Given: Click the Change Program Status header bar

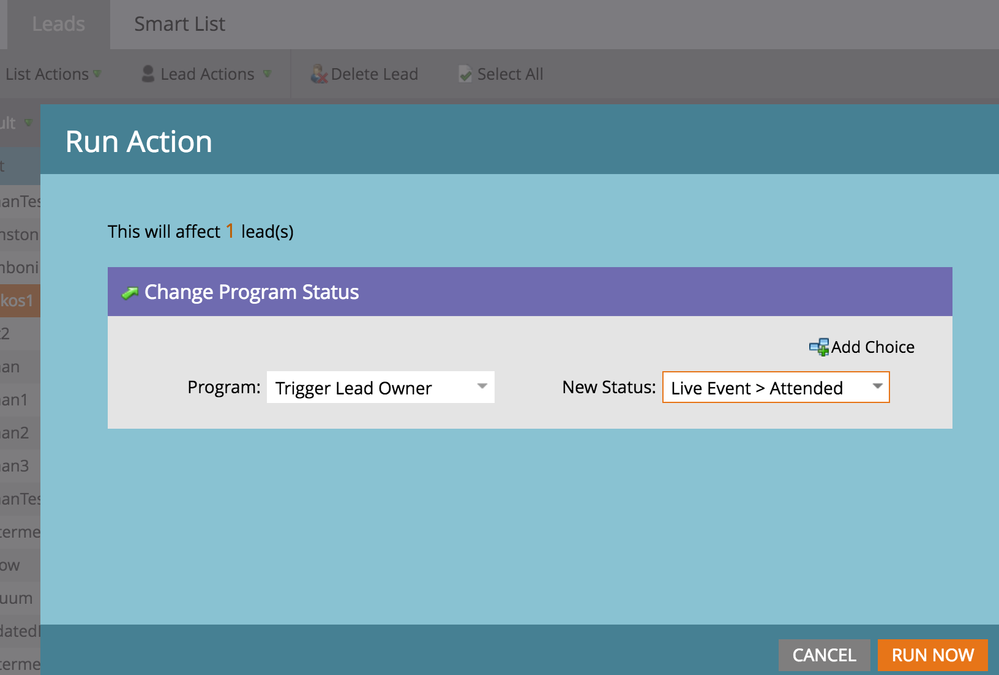Looking at the screenshot, I should 529,292.
